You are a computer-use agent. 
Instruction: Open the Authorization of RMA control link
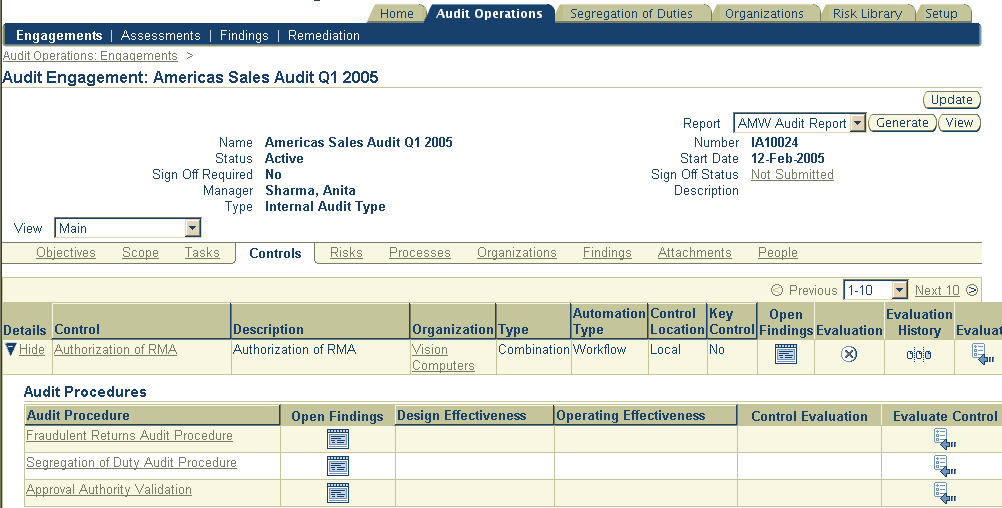115,350
